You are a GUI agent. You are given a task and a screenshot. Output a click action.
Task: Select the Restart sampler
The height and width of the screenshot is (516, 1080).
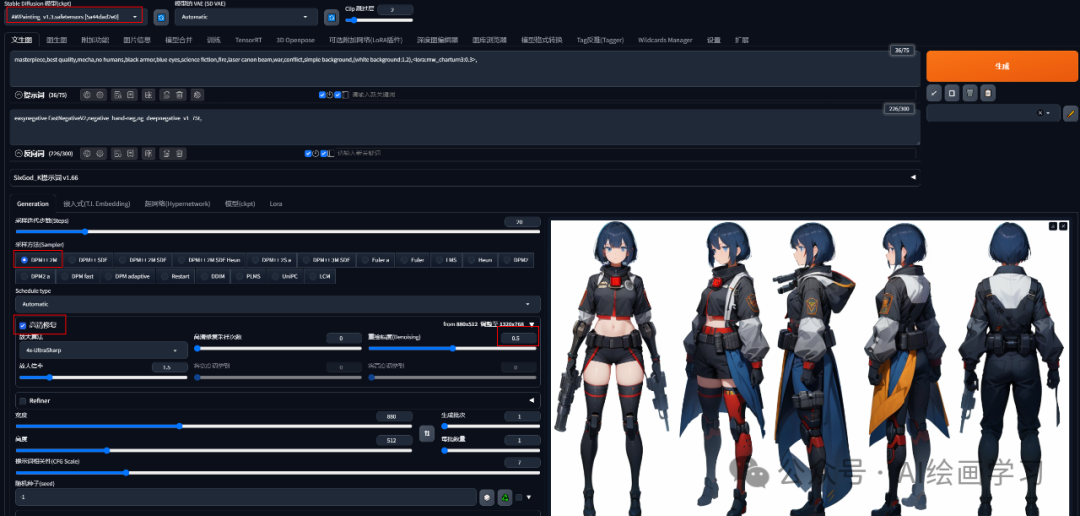point(175,276)
